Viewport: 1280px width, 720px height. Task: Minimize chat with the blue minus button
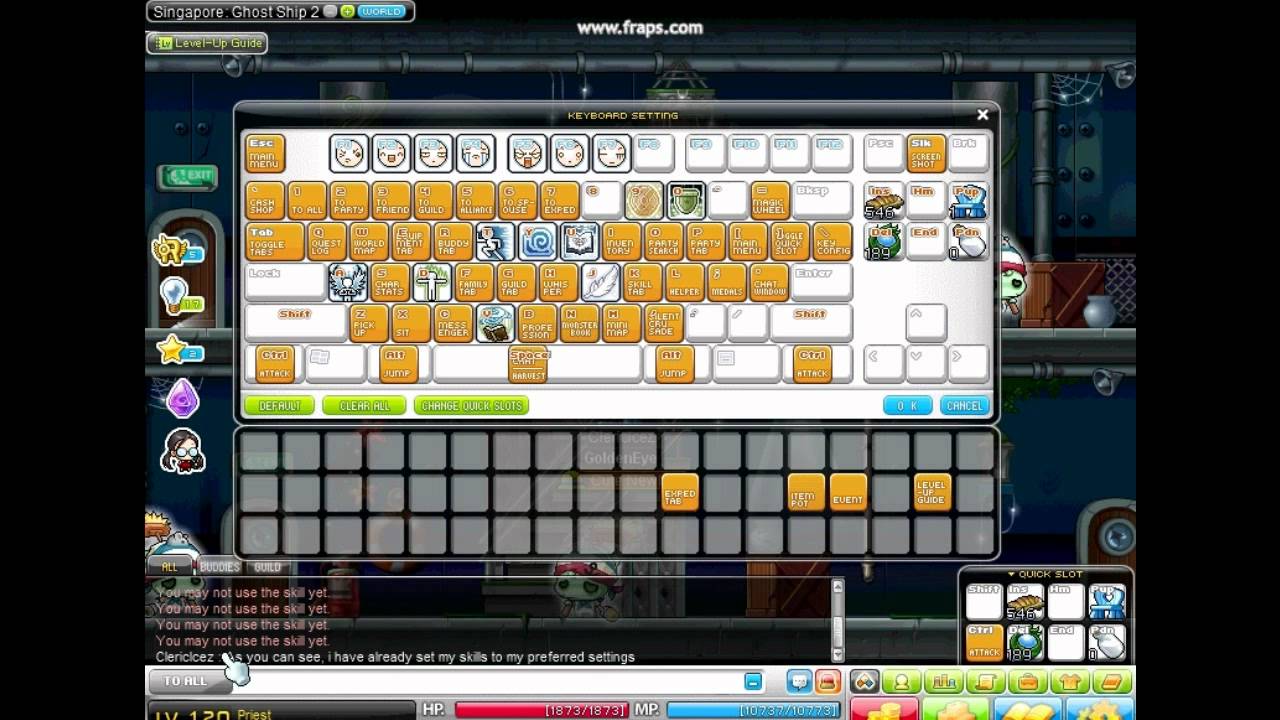(x=753, y=682)
